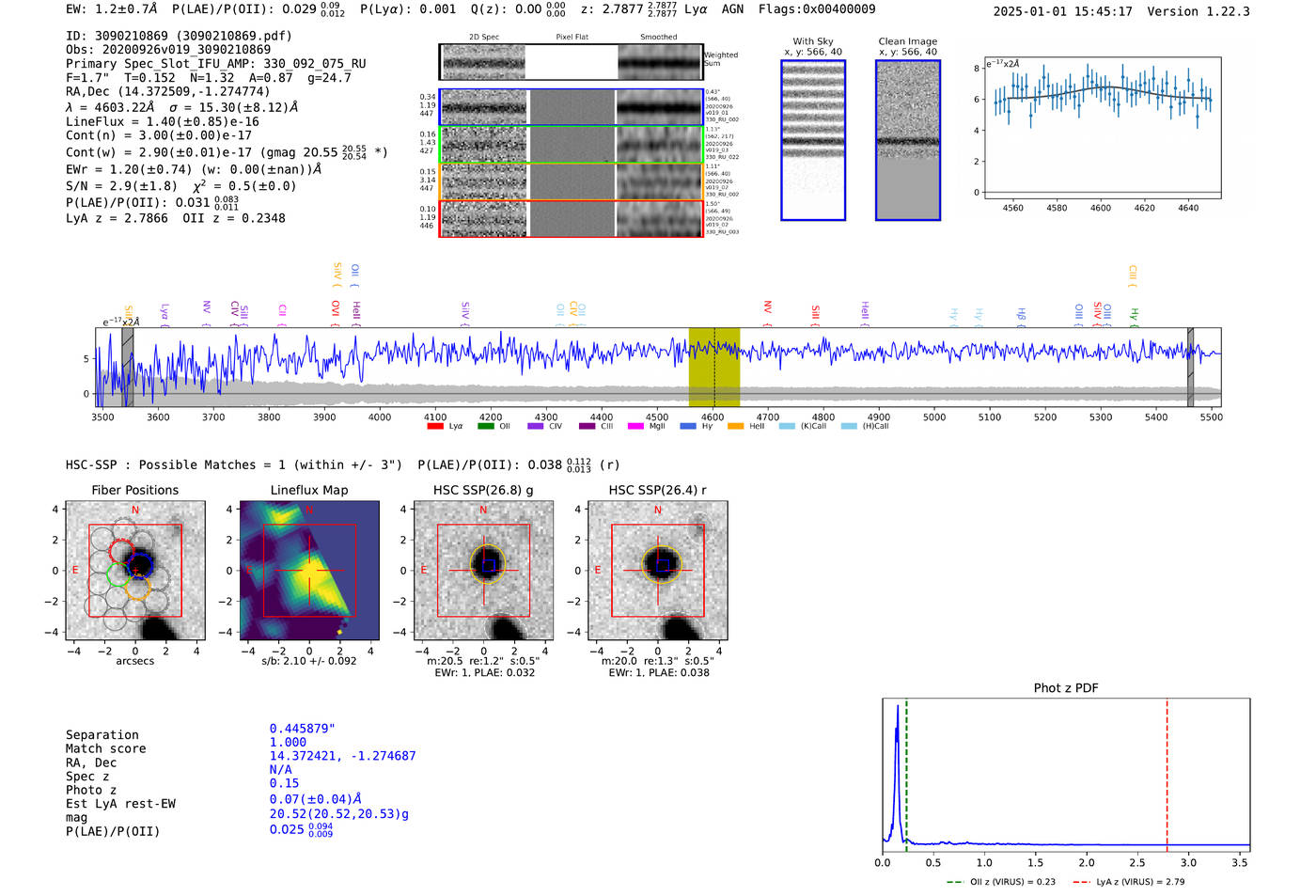Viewport: 1316px width, 896px height.
Task: Select the orange HeII legend swatch
Action: 735,427
